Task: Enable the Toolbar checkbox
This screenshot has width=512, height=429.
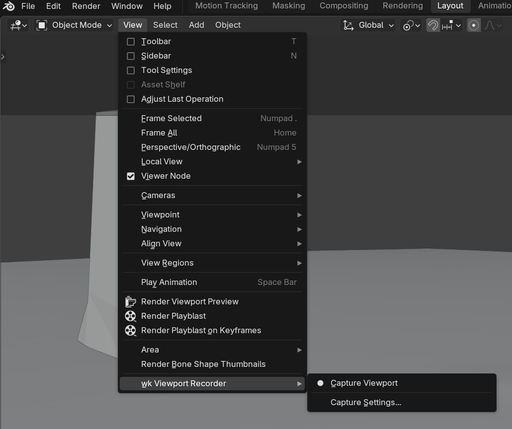Action: click(131, 42)
